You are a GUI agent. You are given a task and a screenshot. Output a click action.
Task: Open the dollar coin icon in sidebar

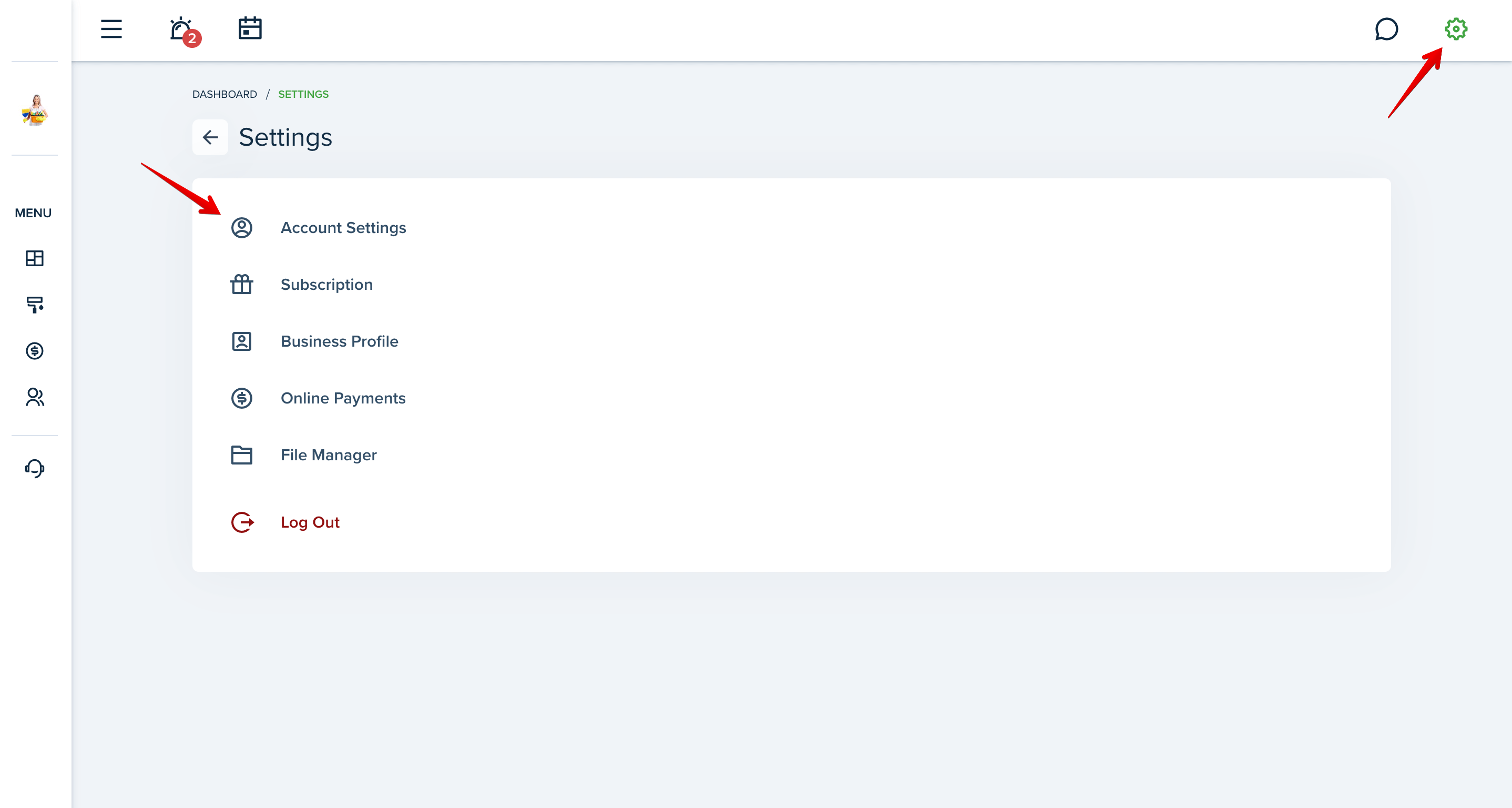[35, 351]
